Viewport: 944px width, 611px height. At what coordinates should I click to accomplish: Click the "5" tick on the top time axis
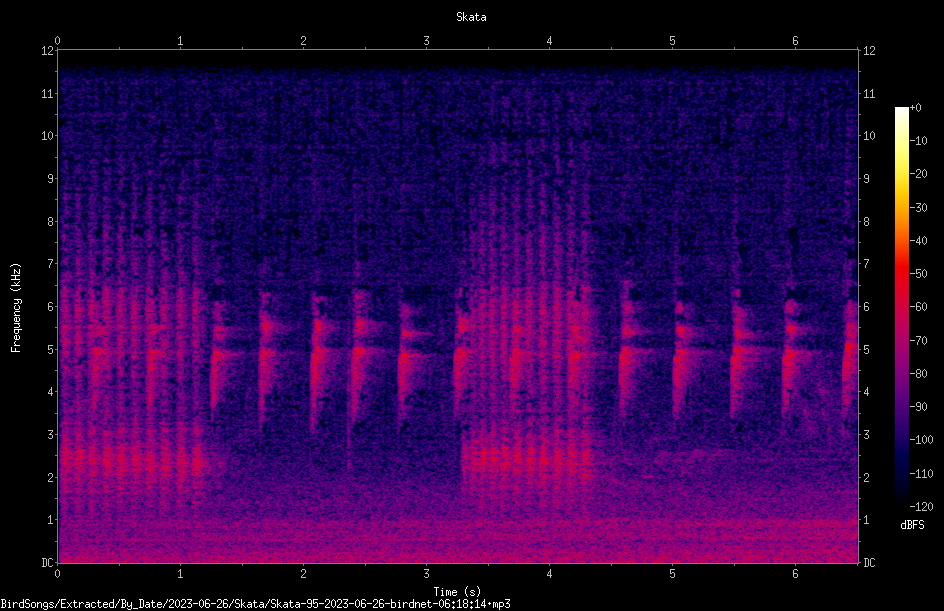point(672,41)
